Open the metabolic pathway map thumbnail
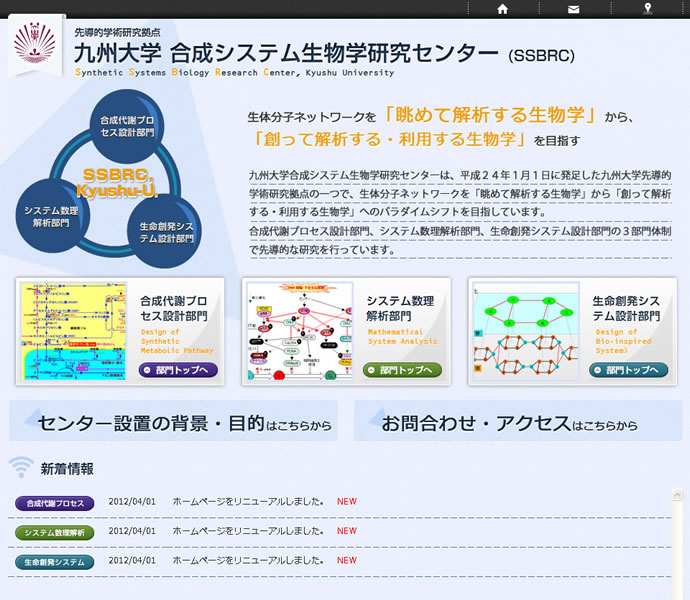 click(73, 331)
